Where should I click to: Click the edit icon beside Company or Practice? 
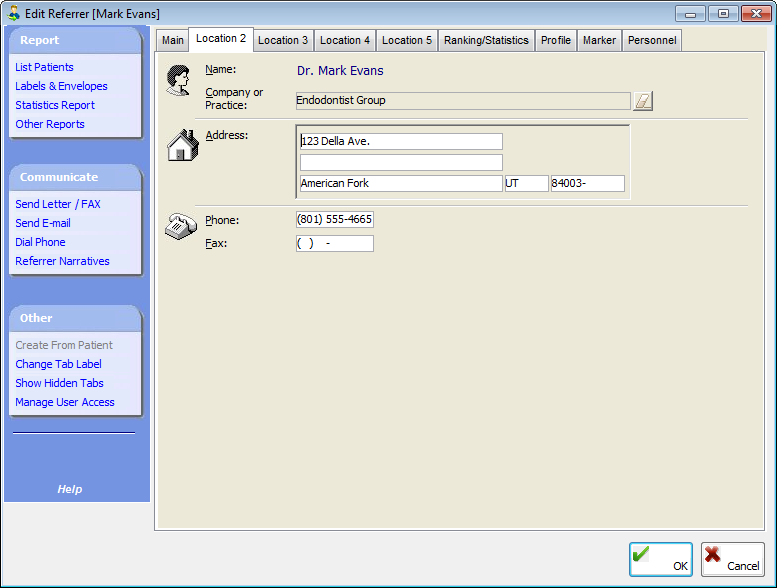click(643, 101)
